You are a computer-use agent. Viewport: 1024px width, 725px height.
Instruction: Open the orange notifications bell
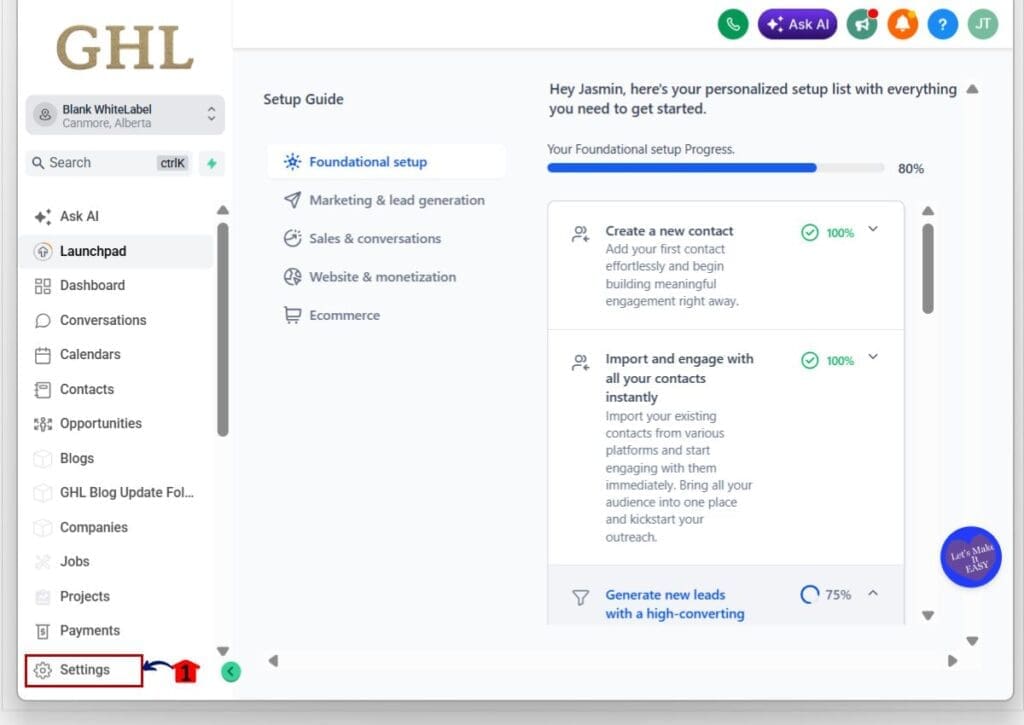click(x=903, y=24)
